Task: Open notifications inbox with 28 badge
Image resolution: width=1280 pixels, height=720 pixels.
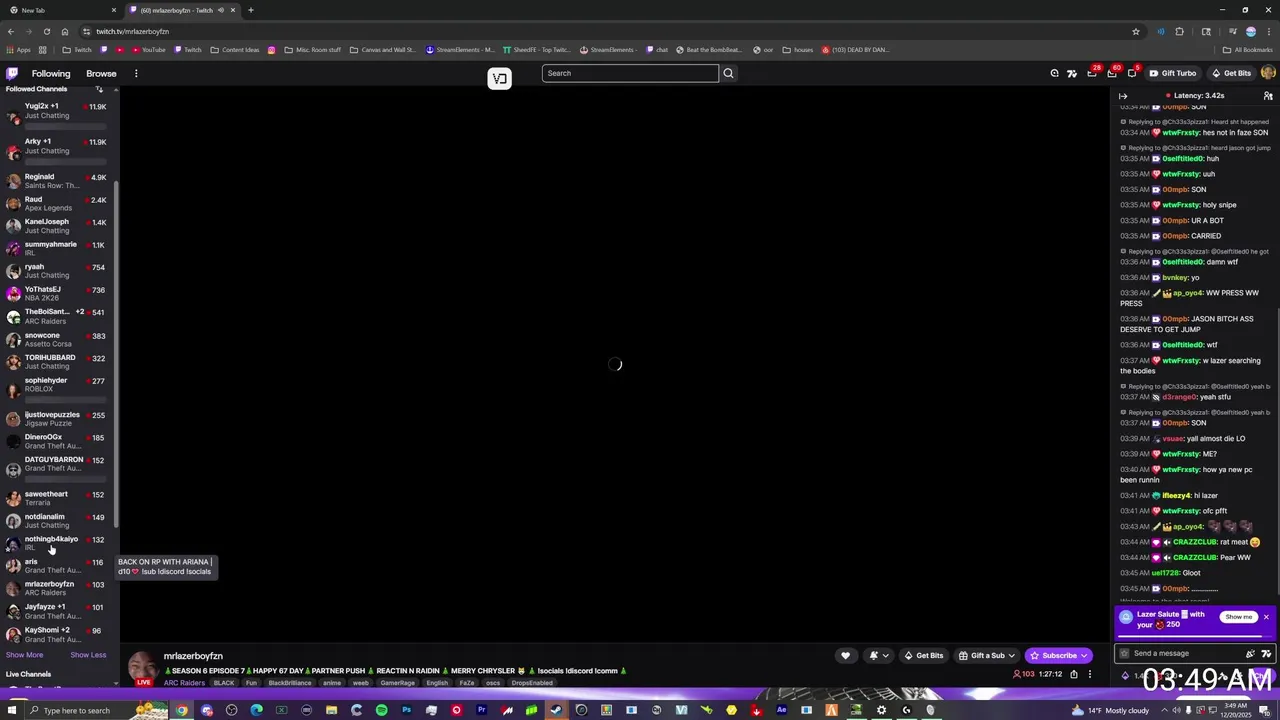Action: point(1092,73)
